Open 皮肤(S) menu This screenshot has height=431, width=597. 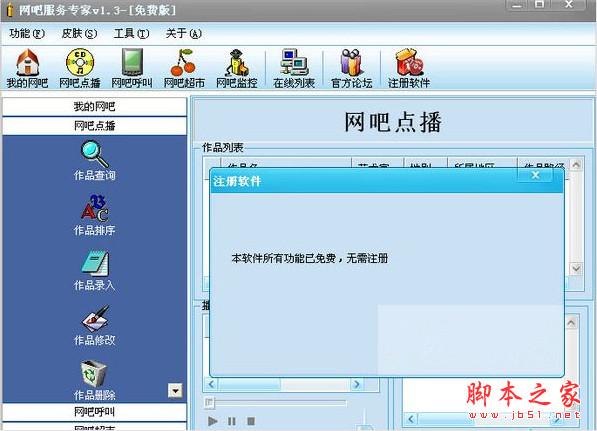(79, 34)
